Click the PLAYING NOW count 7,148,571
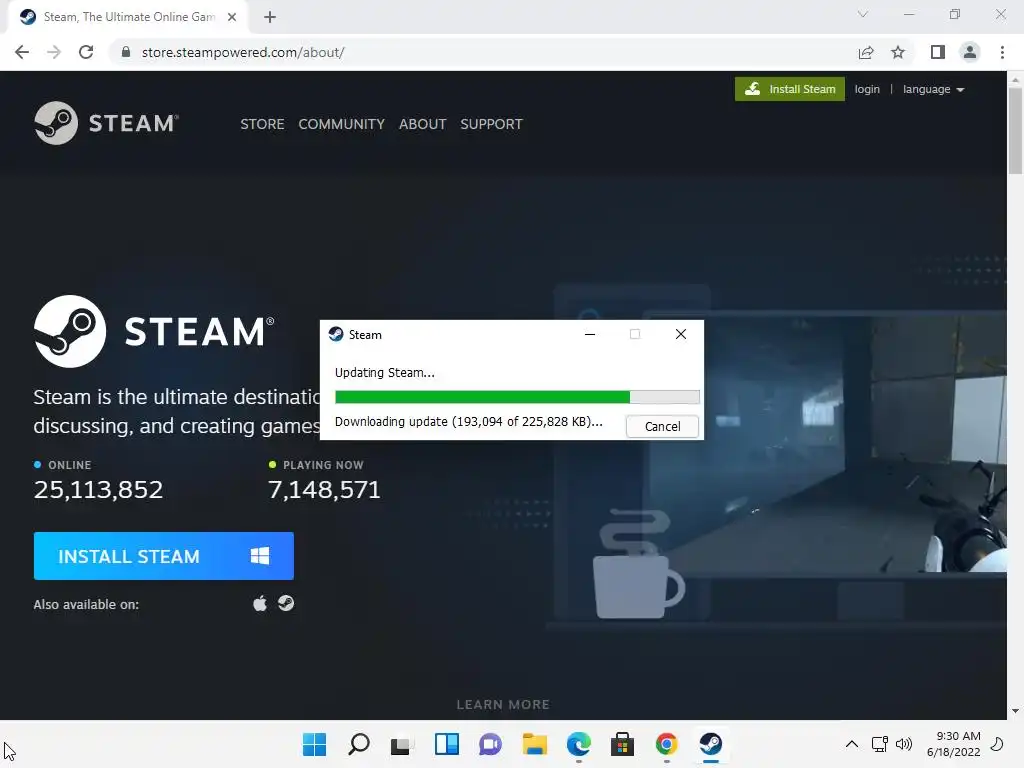 point(324,490)
